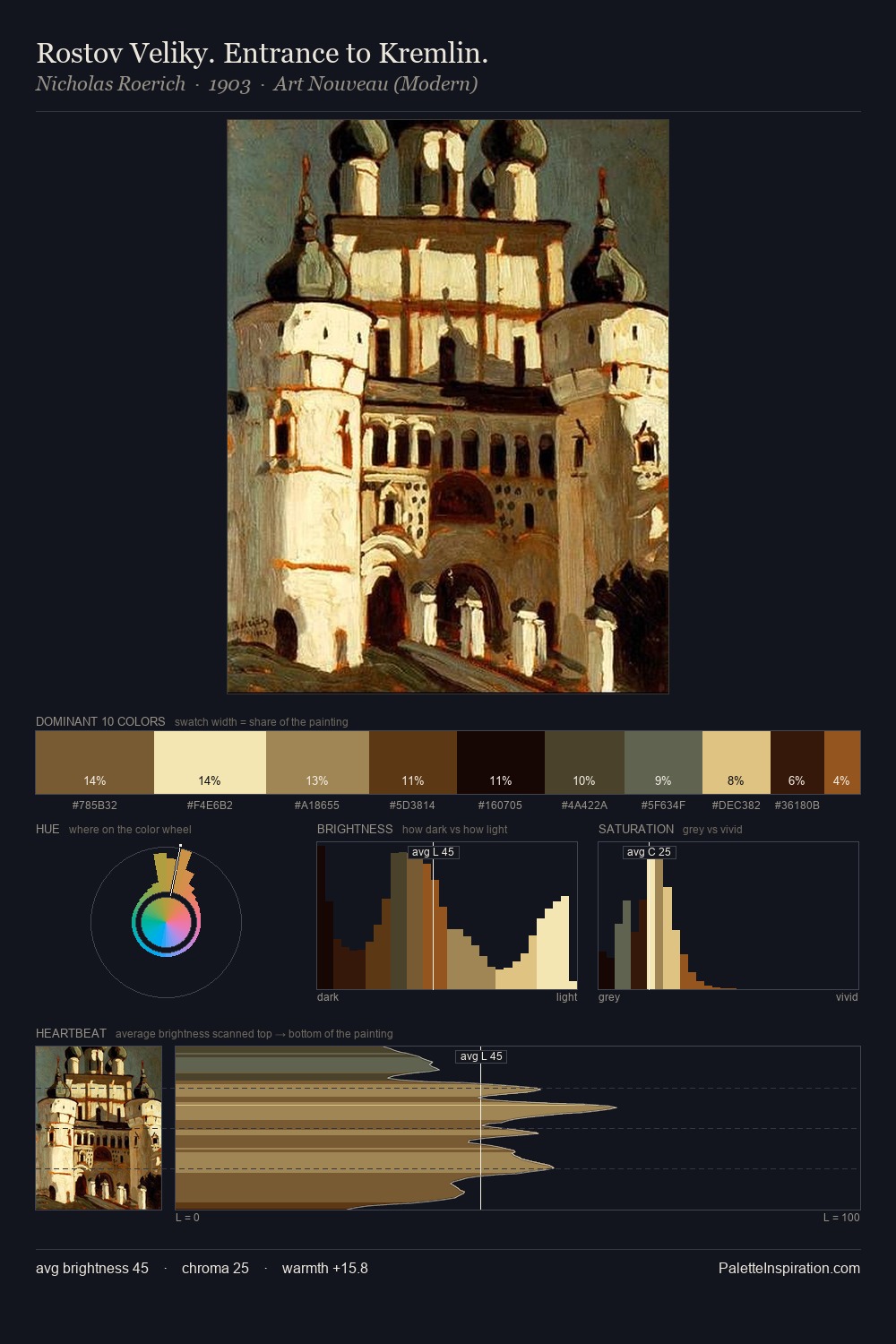Click the 'SATURATION' section heading
This screenshot has width=896, height=1344.
636,829
